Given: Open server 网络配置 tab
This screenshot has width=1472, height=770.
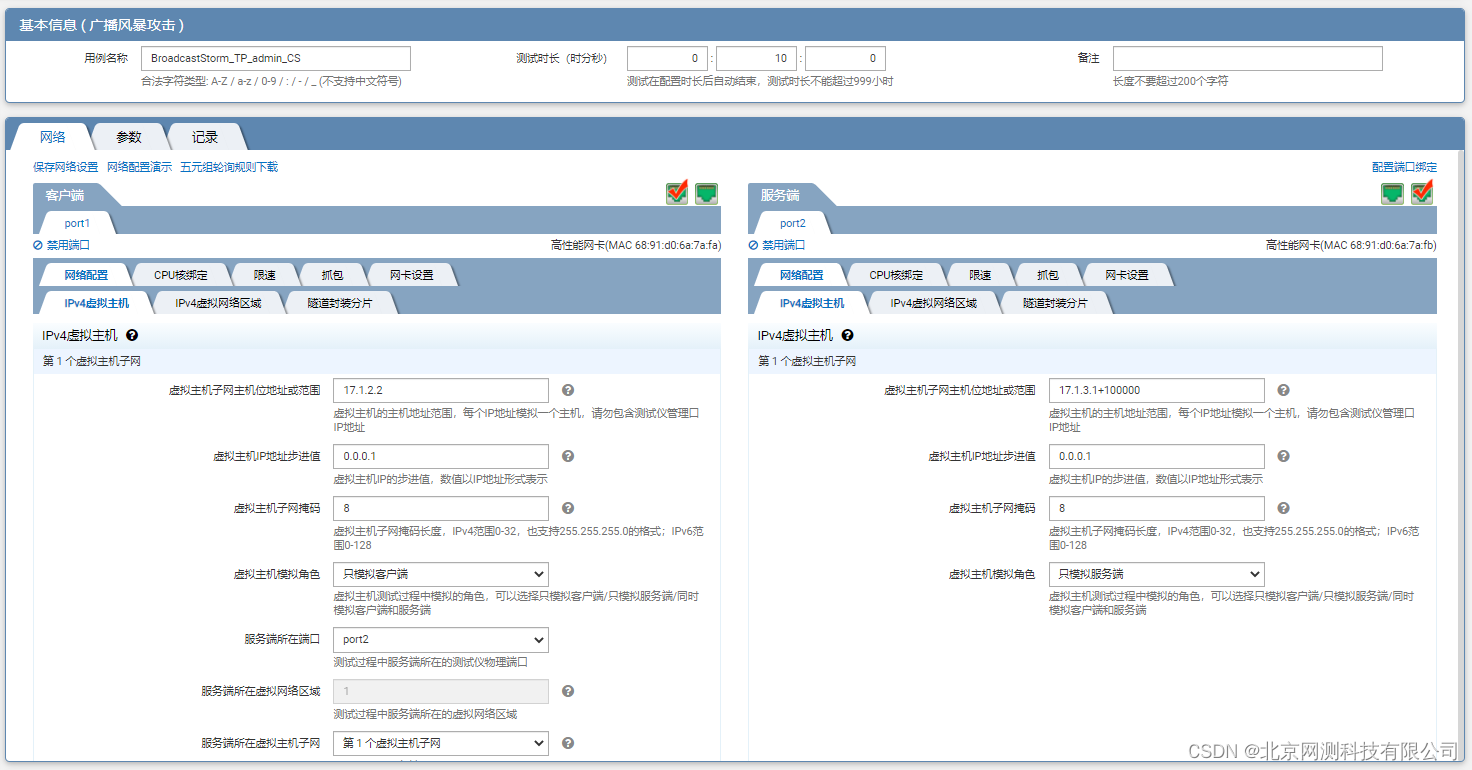Looking at the screenshot, I should (802, 275).
